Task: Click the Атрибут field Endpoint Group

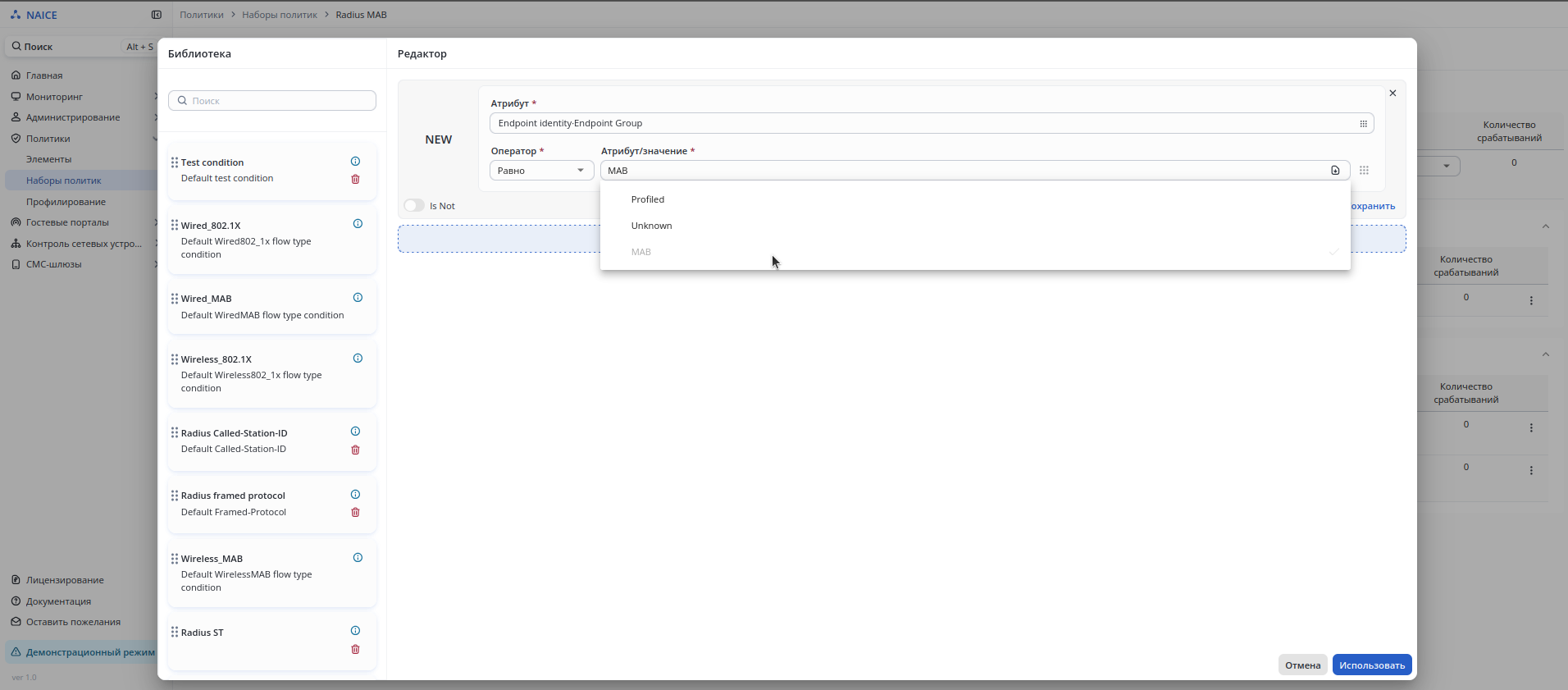Action: (x=932, y=124)
